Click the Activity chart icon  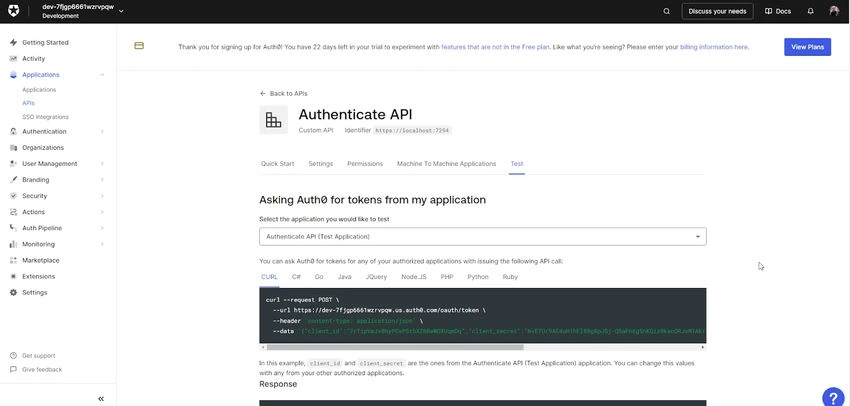click(x=14, y=59)
